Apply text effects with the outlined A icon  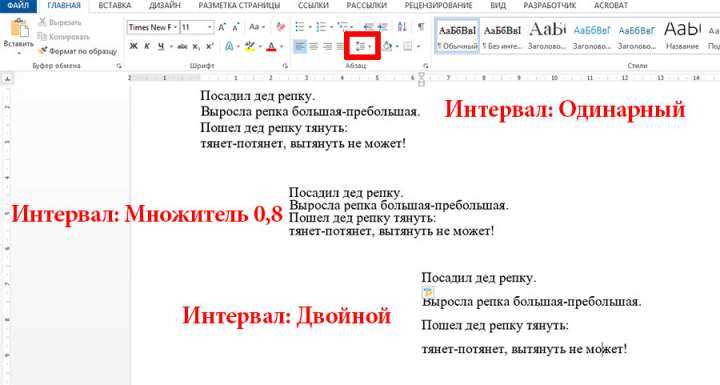click(x=229, y=46)
